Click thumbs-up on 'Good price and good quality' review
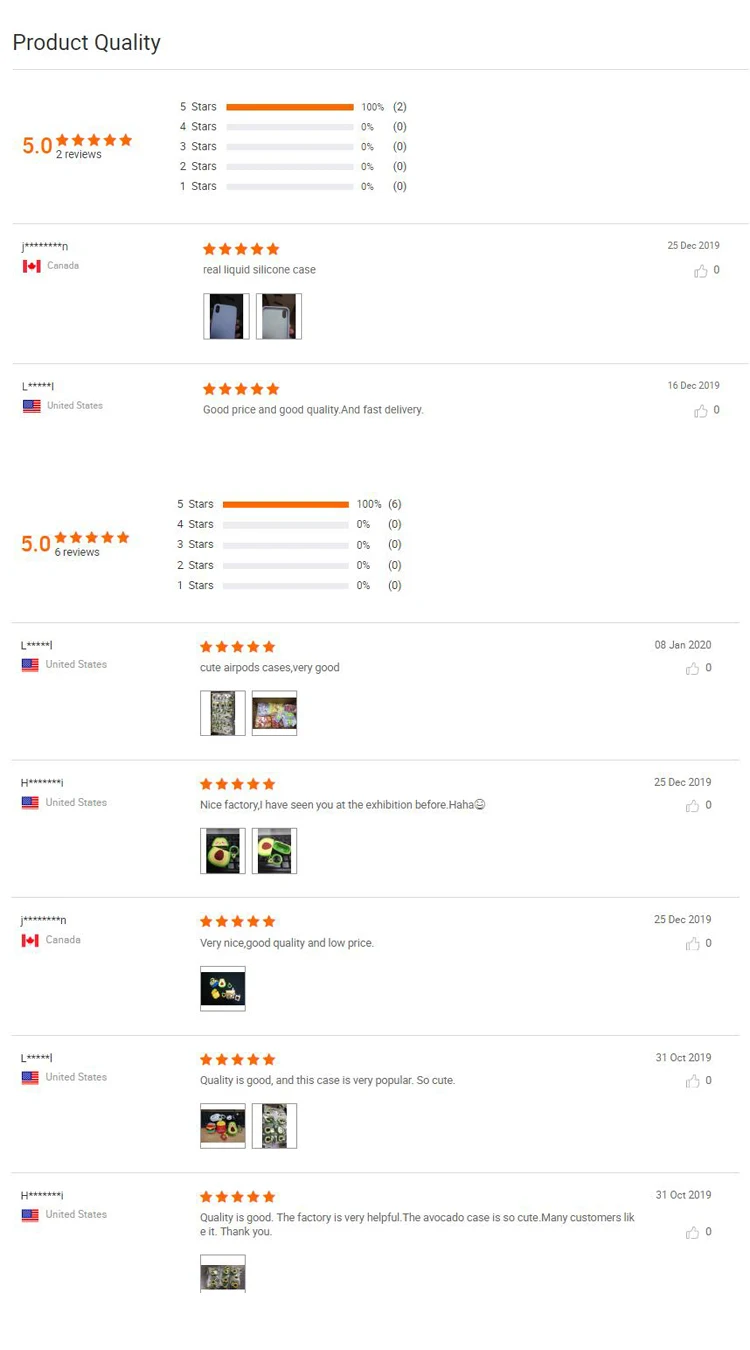The image size is (750, 1350). coord(700,411)
